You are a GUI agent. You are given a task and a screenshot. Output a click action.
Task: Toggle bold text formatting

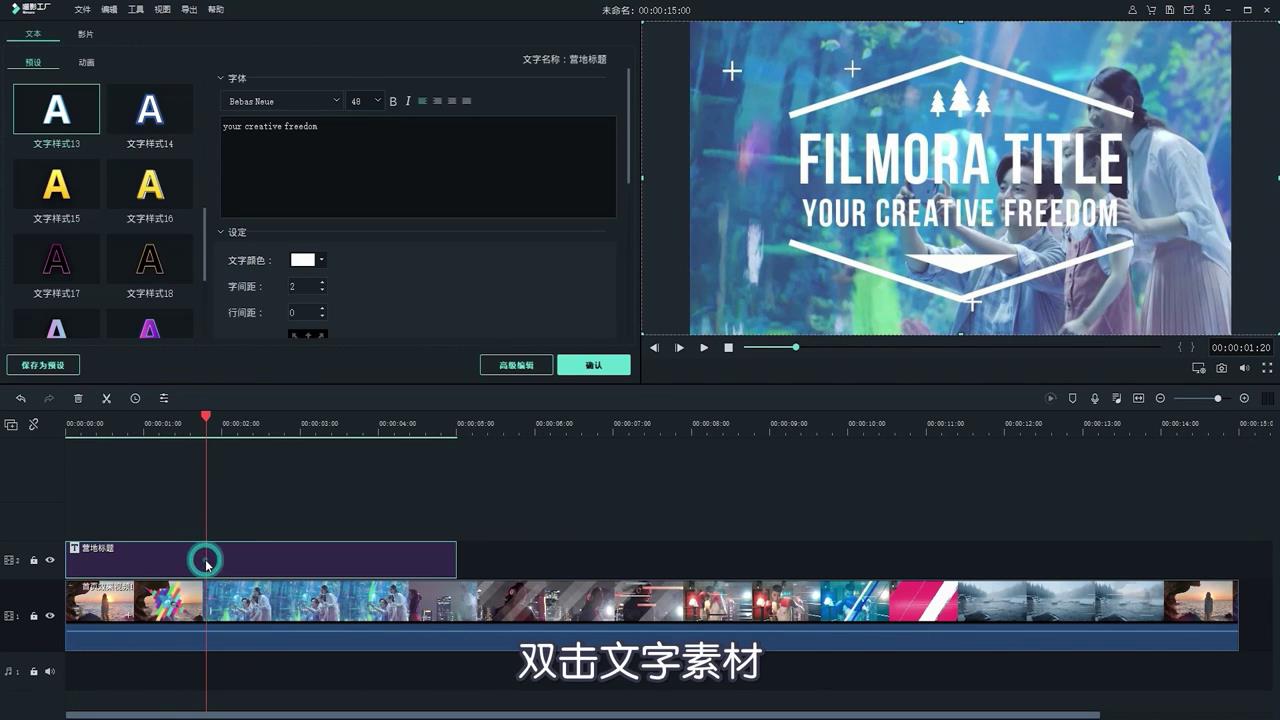tap(393, 101)
